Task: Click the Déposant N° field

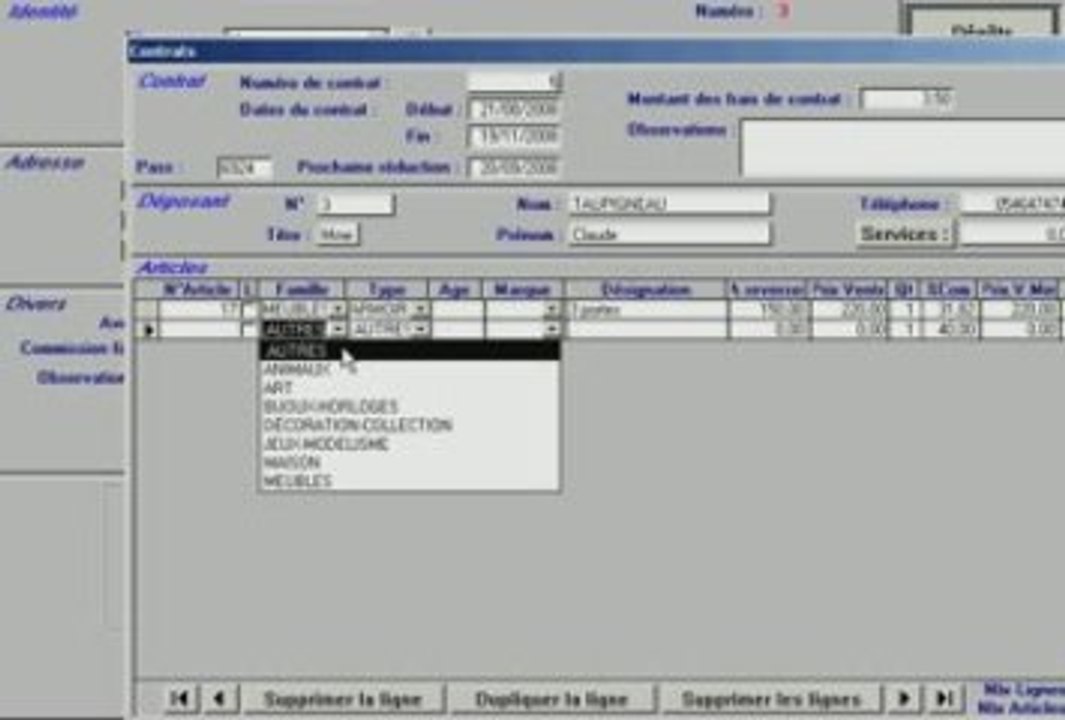Action: coord(355,204)
